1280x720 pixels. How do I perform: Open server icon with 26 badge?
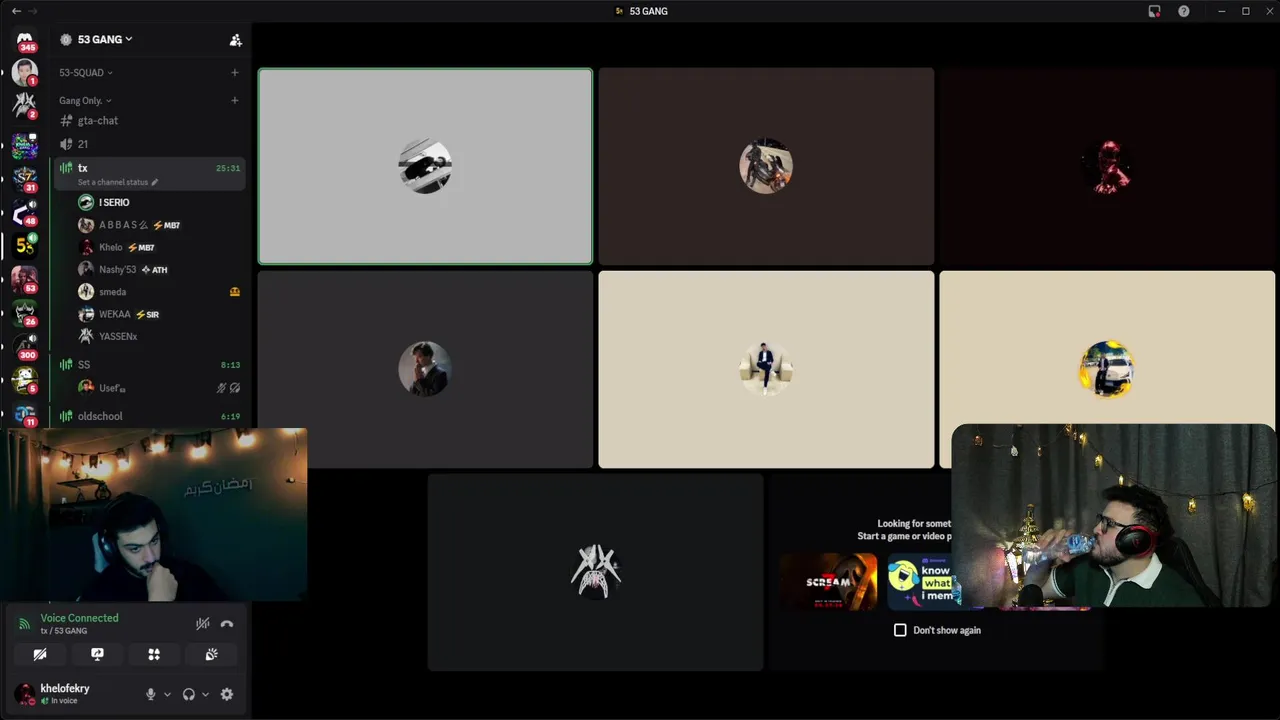click(25, 313)
